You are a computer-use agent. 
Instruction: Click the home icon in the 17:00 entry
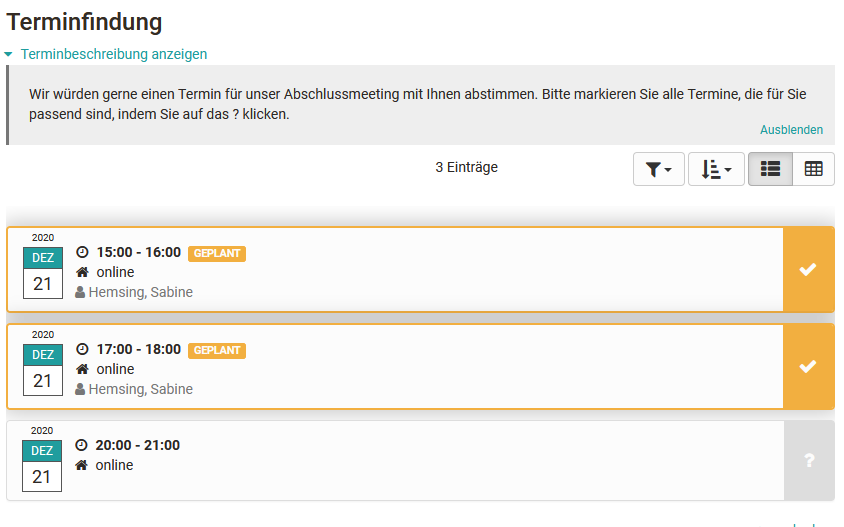(x=83, y=369)
